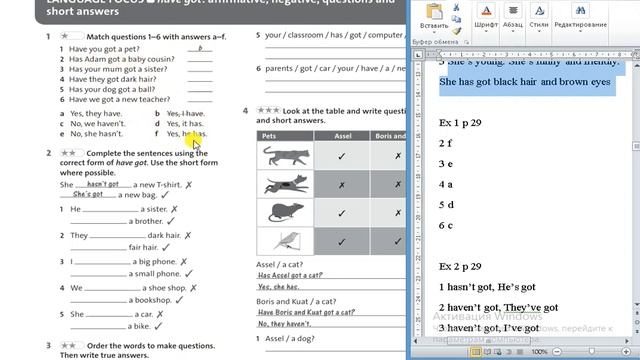This screenshot has height=360, width=640.
Task: Select Draft view icon
Action: [x=520, y=351]
